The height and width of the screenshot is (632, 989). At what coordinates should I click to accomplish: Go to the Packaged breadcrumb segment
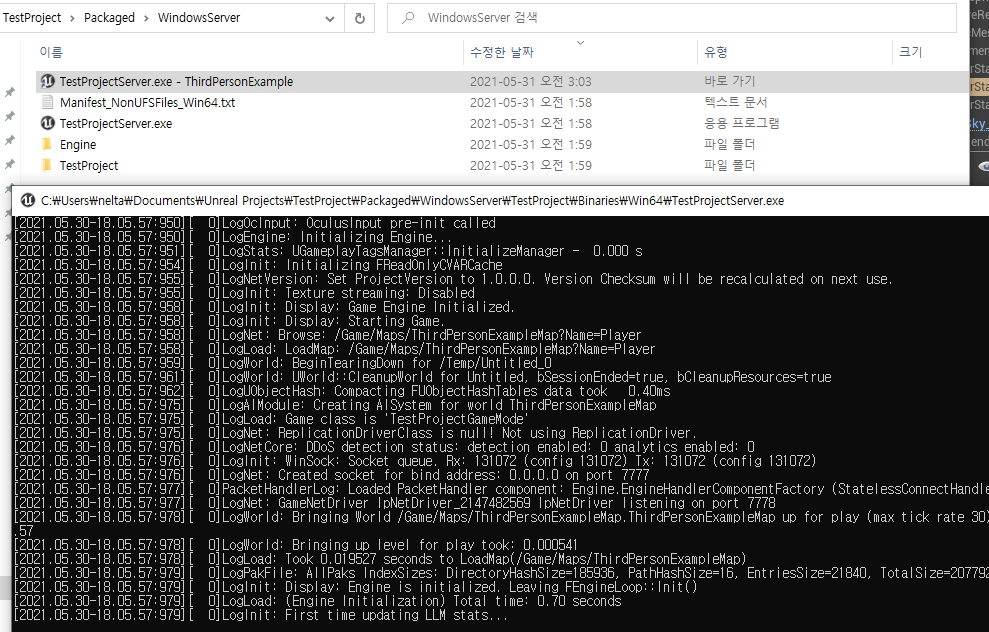(x=109, y=18)
